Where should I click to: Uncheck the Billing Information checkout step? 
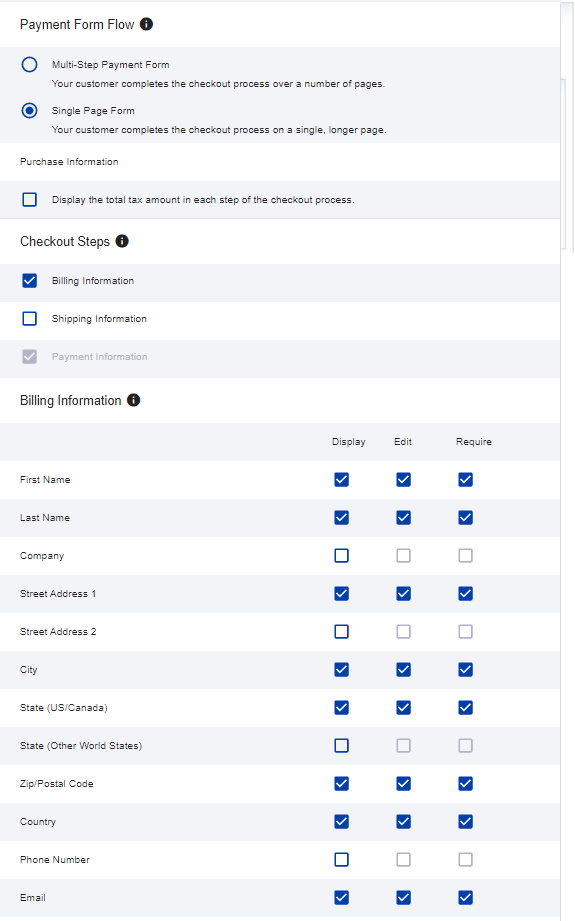click(29, 281)
